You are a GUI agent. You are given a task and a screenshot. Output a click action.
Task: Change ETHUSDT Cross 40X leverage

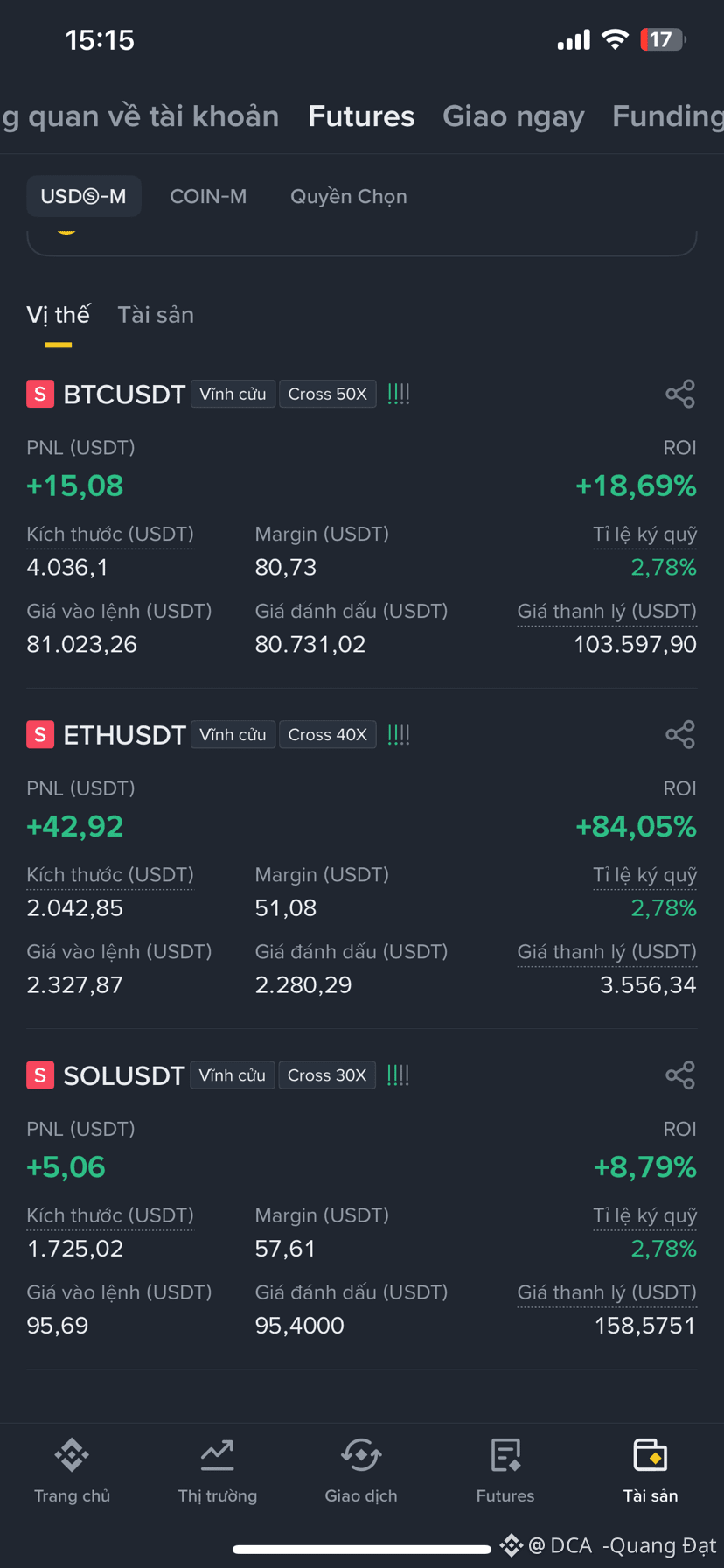click(x=328, y=734)
